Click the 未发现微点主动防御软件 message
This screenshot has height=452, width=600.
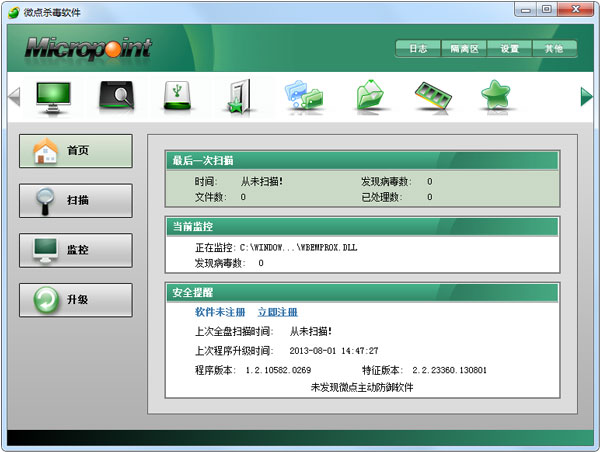click(x=362, y=387)
